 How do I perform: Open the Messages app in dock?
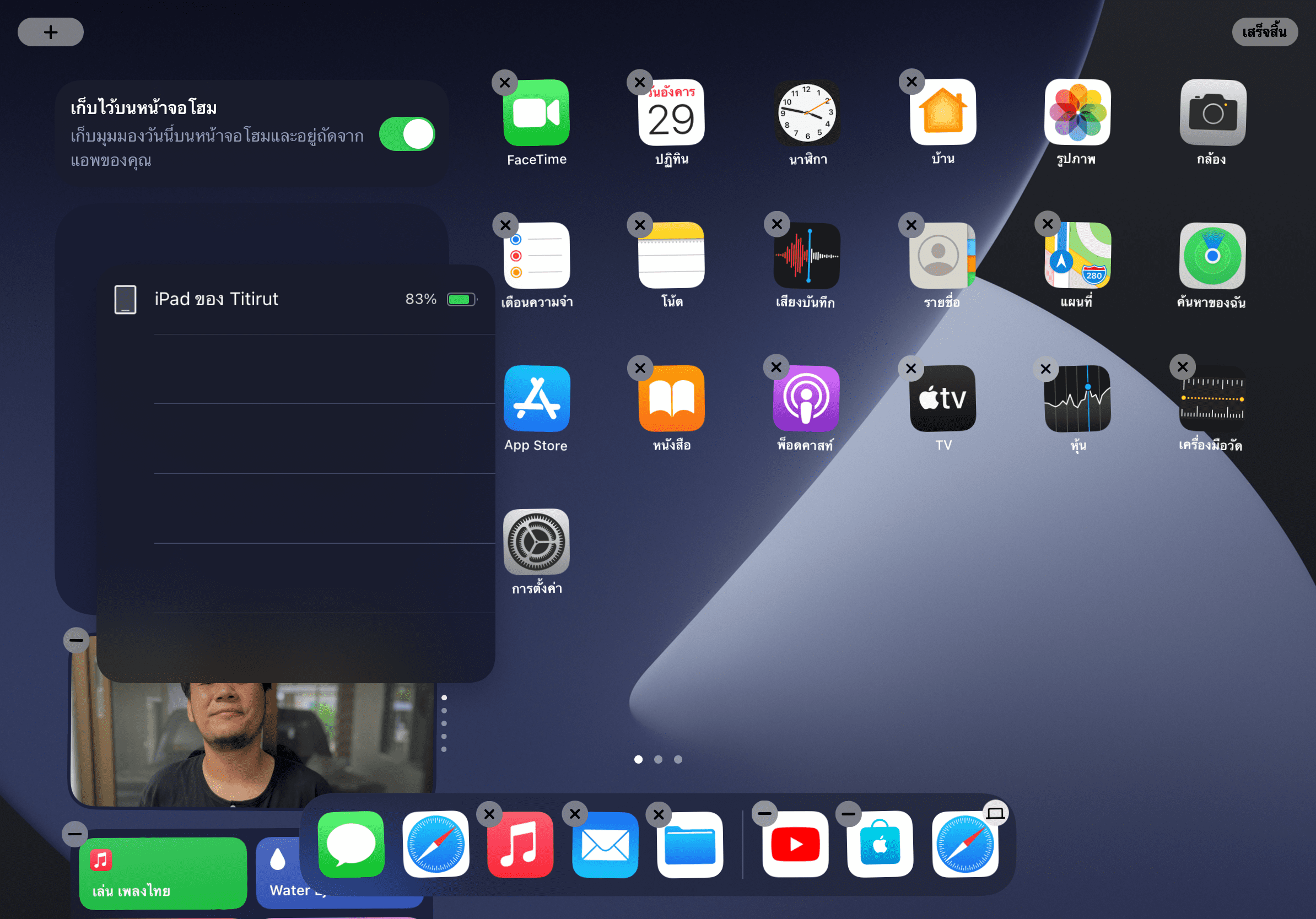click(x=351, y=844)
